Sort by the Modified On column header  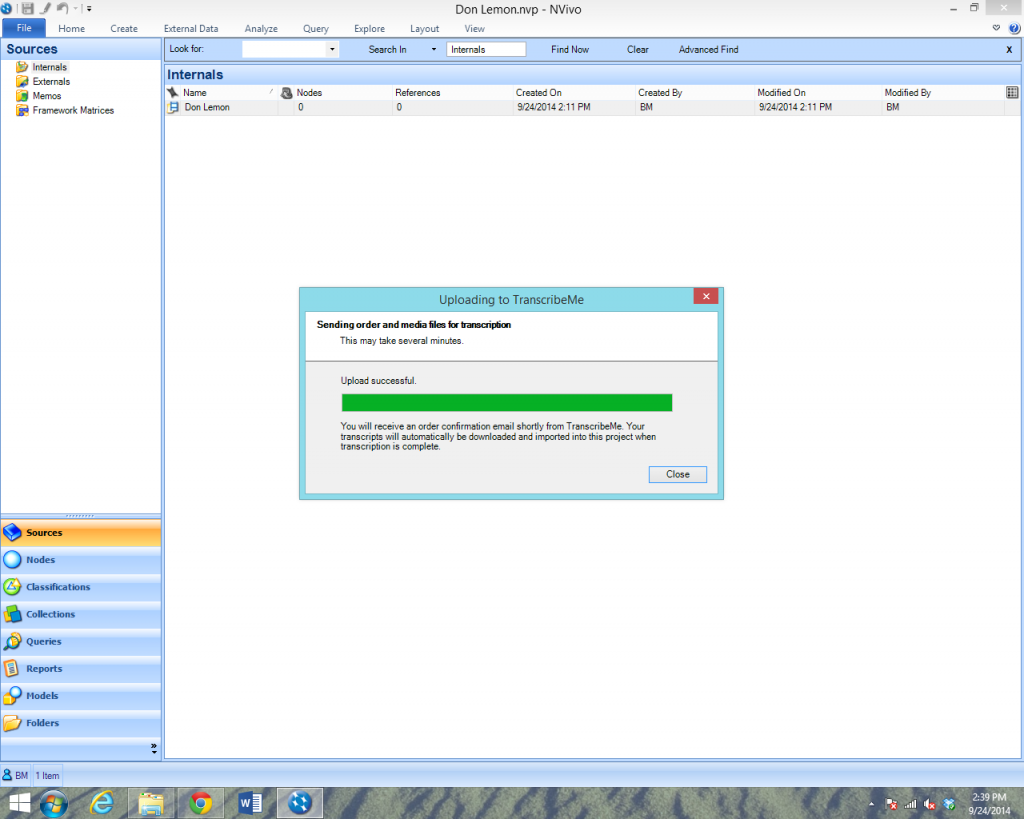816,93
